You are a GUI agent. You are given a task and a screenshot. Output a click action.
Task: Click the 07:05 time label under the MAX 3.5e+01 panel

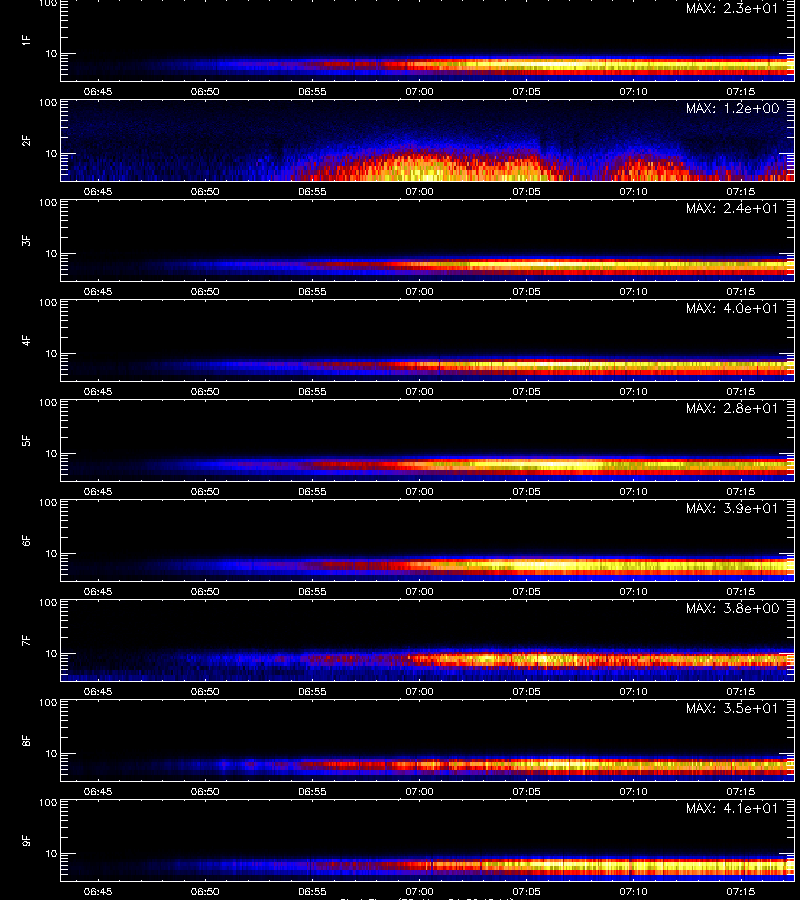pyautogui.click(x=526, y=792)
